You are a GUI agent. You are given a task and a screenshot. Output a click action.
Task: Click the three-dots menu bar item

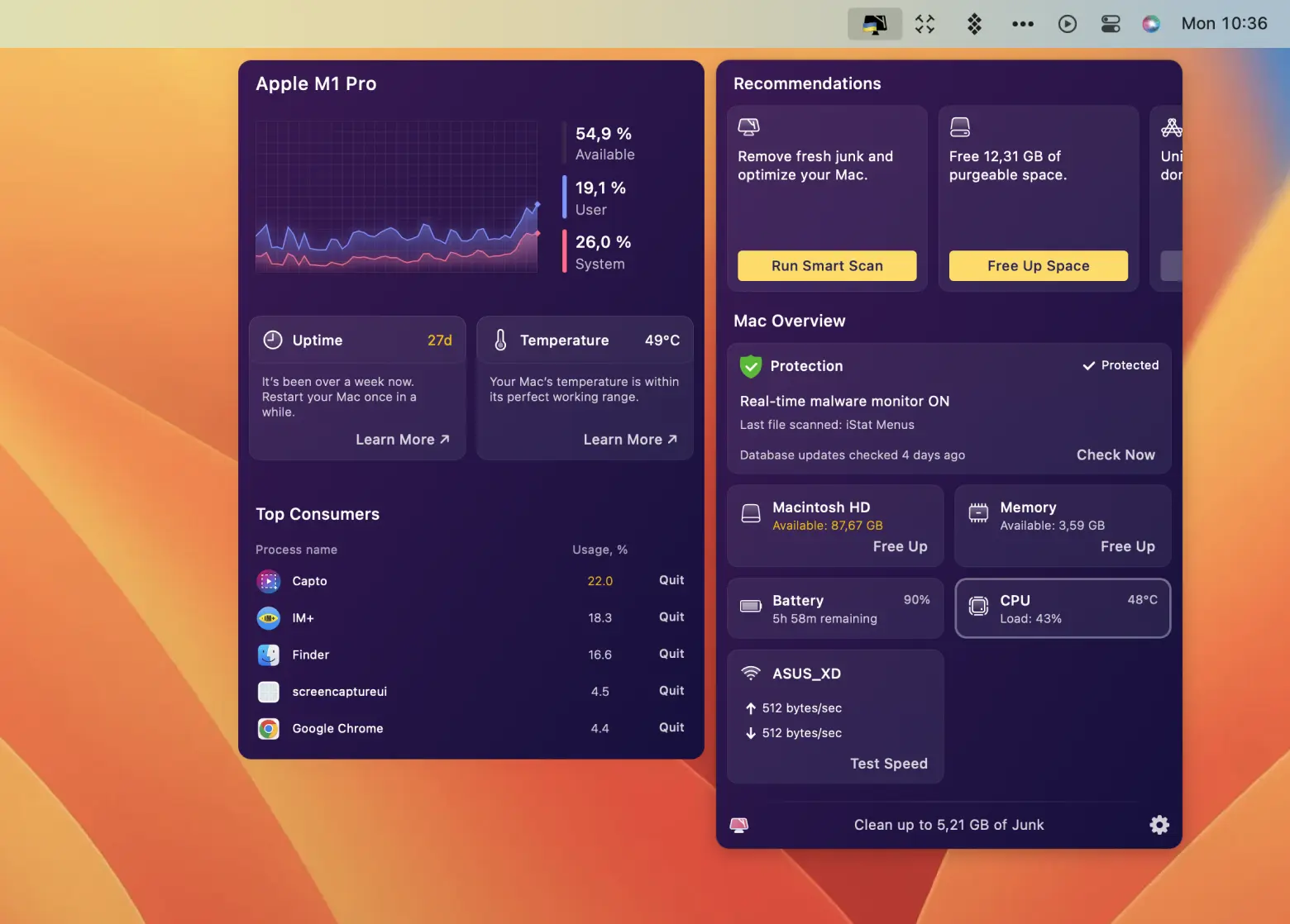[1023, 24]
